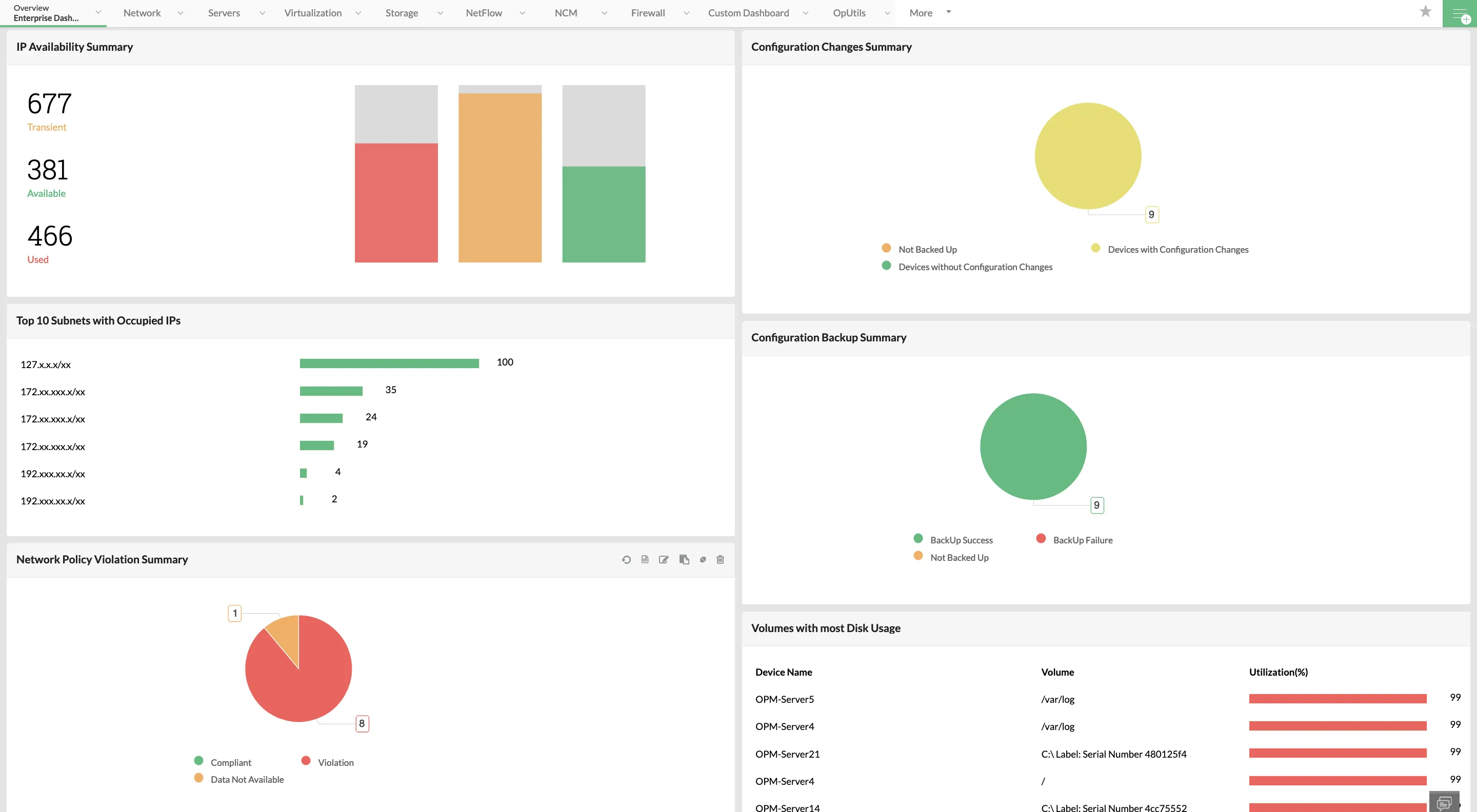Switch to the NetFlow tab
The height and width of the screenshot is (812, 1477).
click(483, 13)
